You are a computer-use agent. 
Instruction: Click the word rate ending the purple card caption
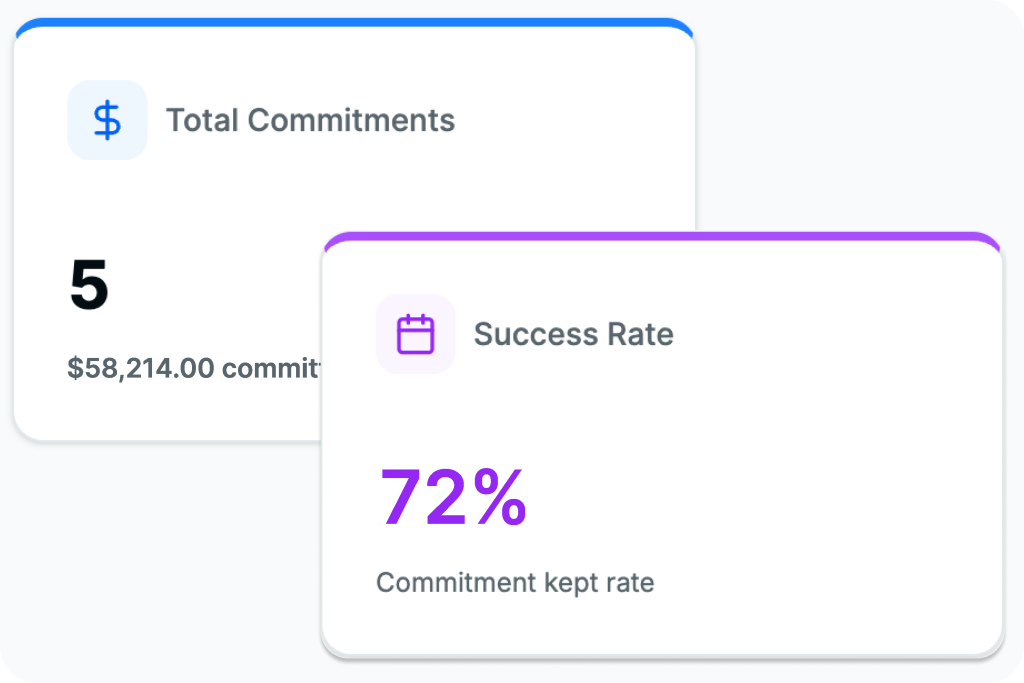click(630, 582)
